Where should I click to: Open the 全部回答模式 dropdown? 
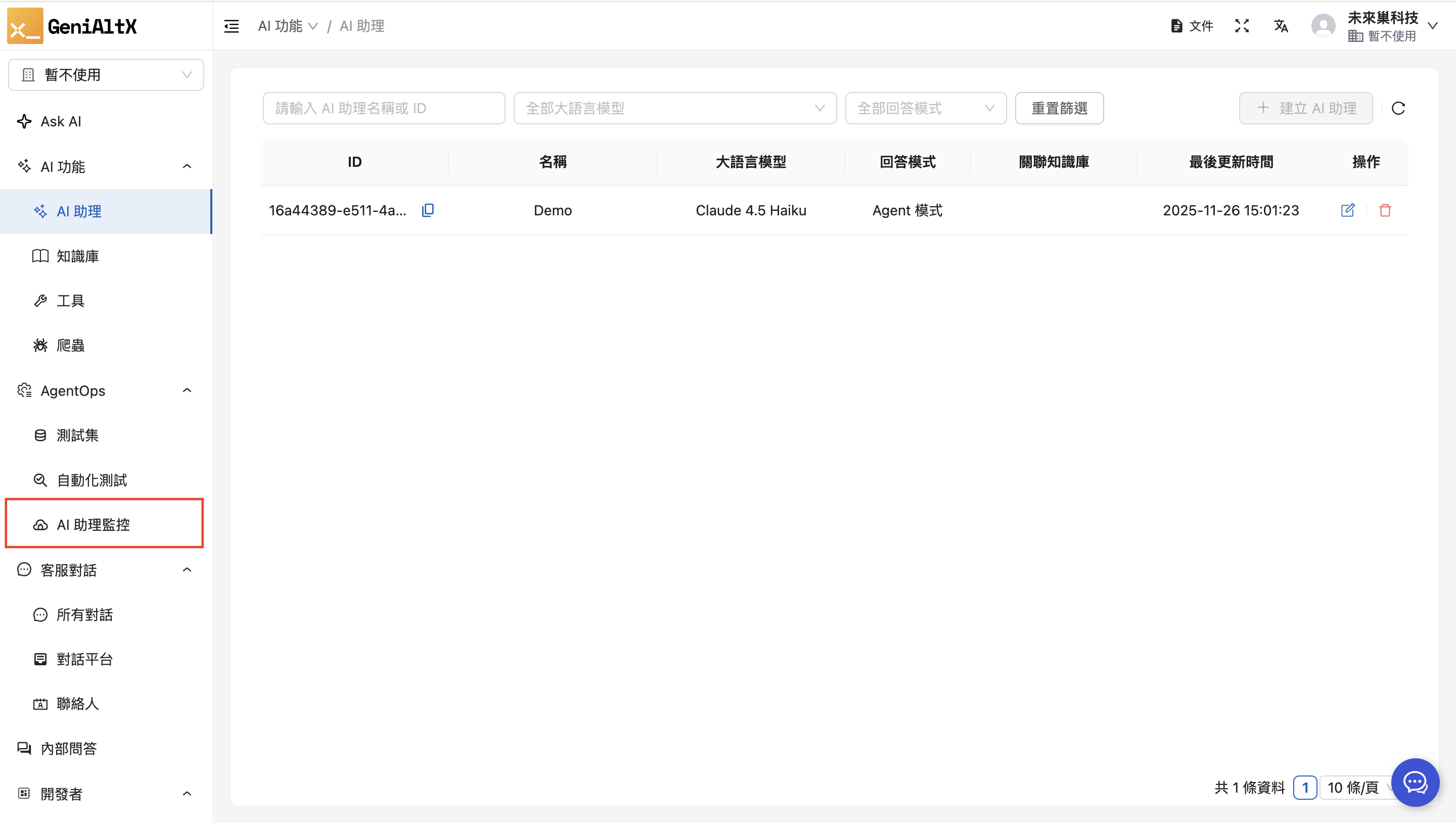(x=925, y=108)
